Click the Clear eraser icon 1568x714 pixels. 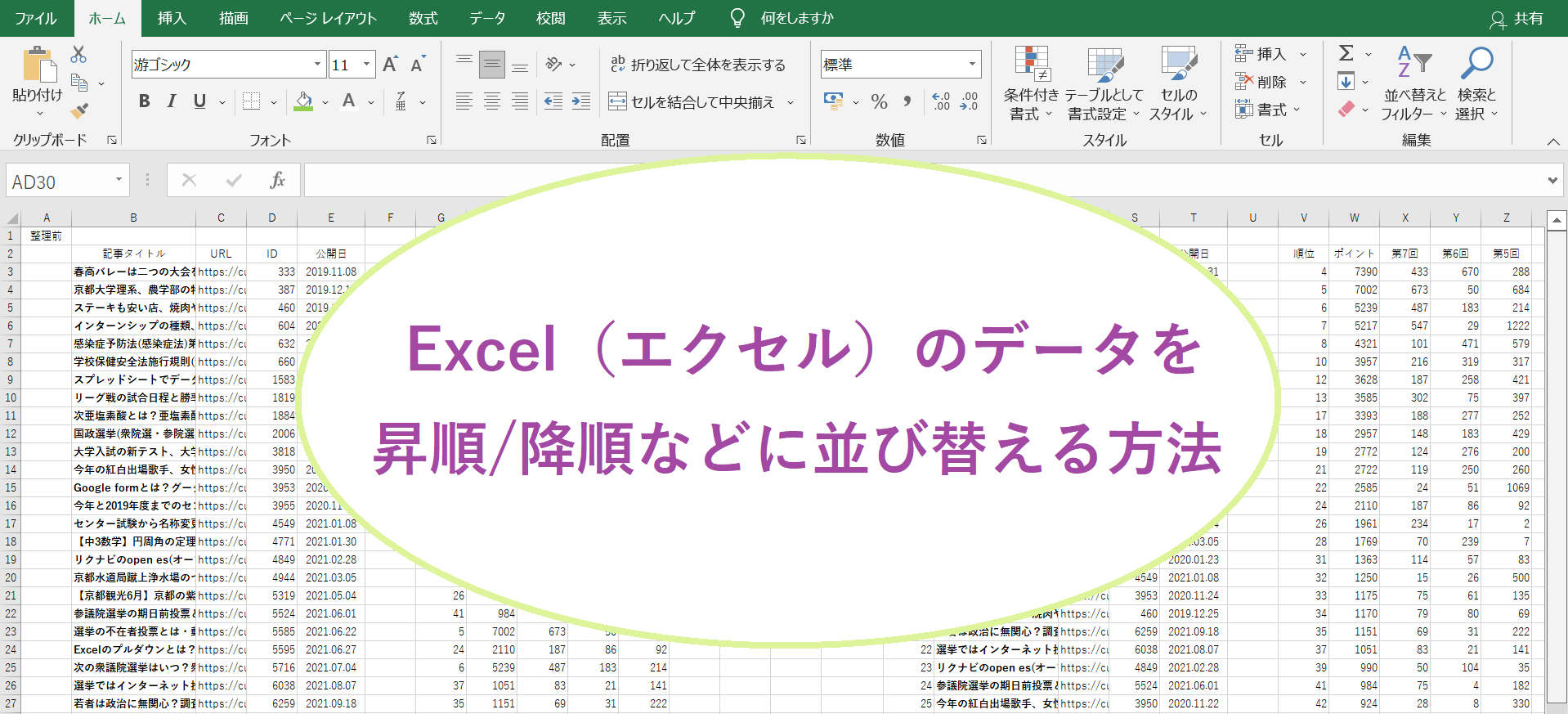tap(1346, 109)
